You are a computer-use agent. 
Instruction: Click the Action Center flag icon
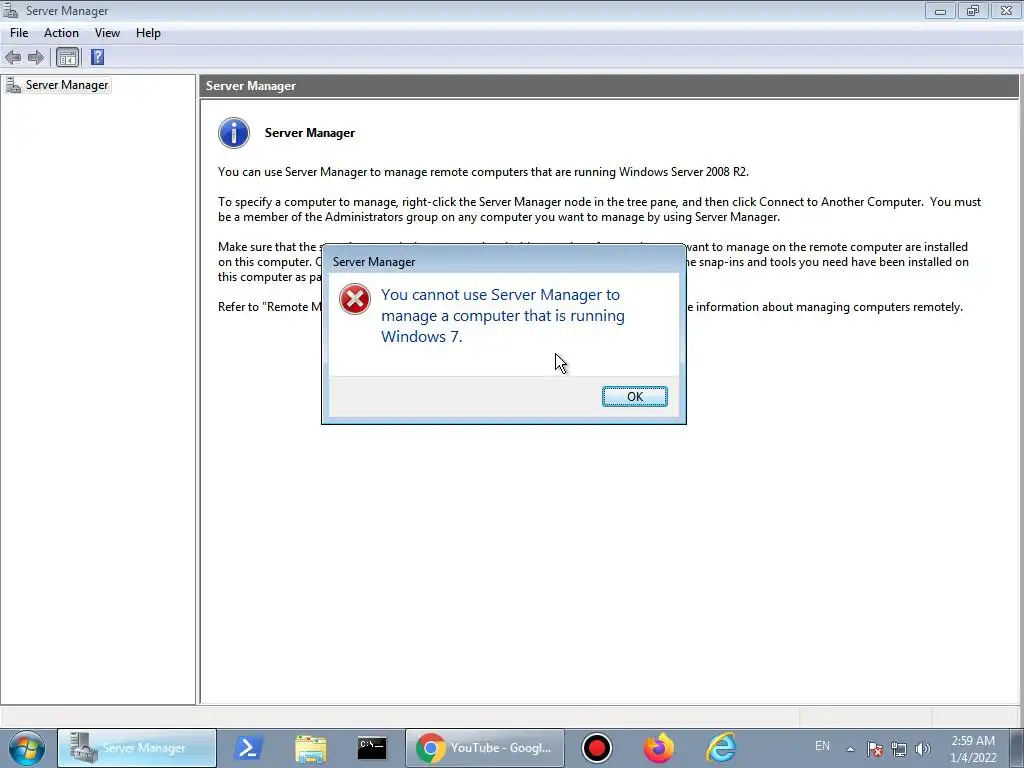pyautogui.click(x=875, y=749)
